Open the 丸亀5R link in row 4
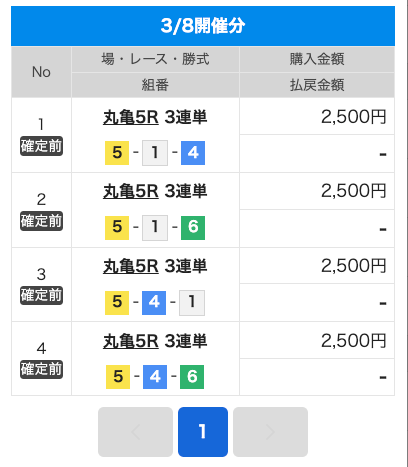This screenshot has height=467, width=408. coord(131,341)
